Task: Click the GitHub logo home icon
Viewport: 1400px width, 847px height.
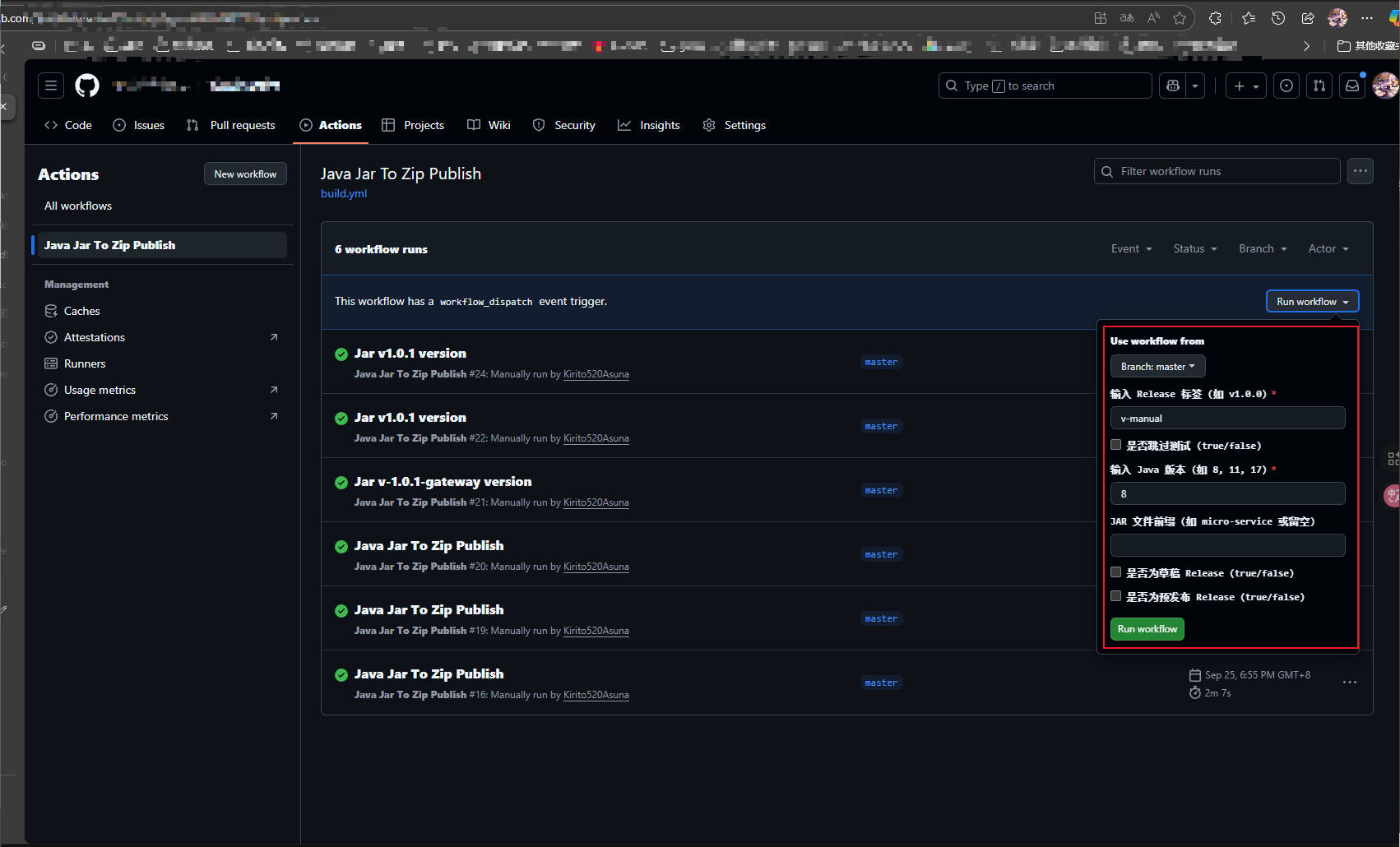Action: [x=87, y=86]
